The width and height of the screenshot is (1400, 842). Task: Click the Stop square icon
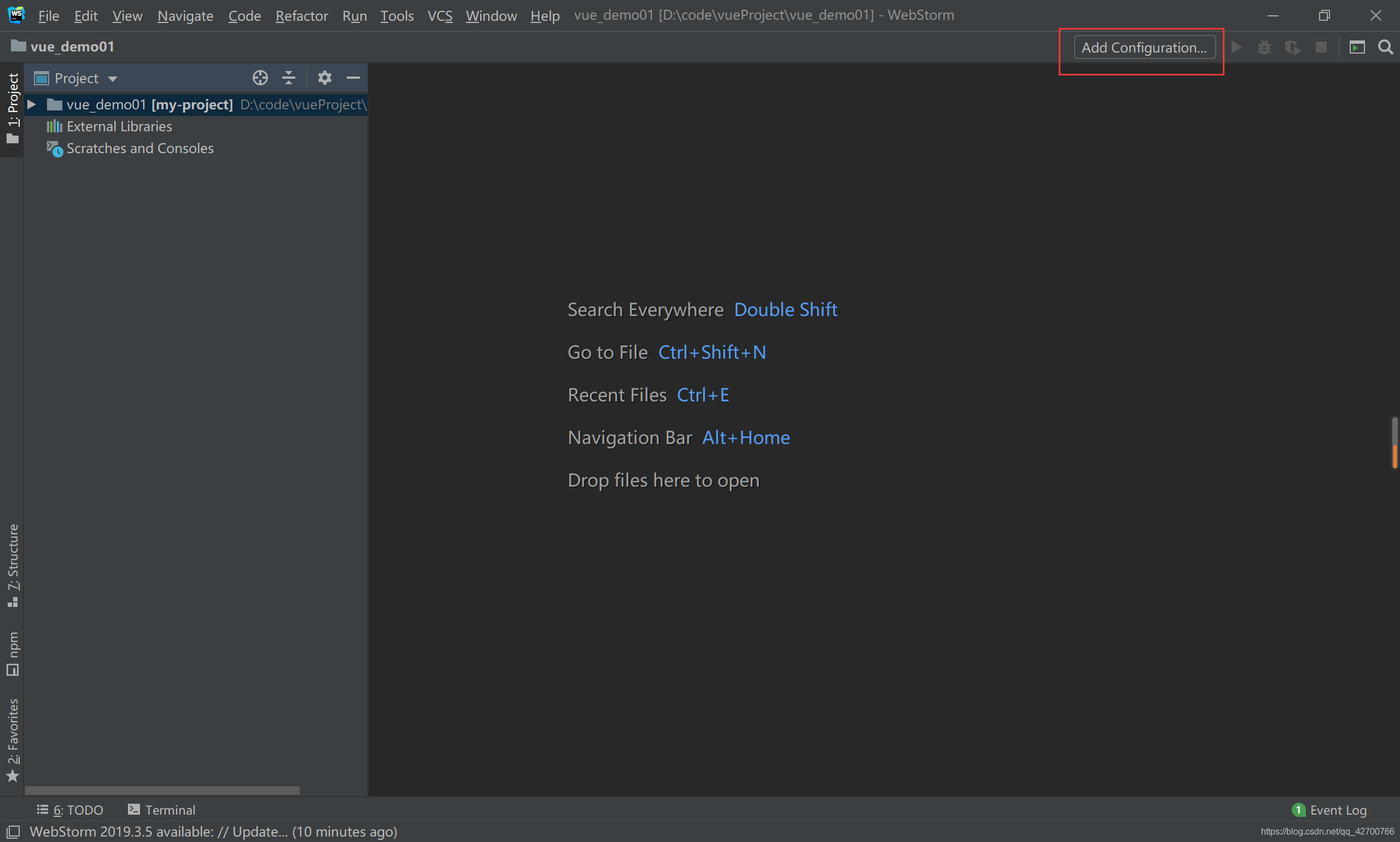(1321, 47)
